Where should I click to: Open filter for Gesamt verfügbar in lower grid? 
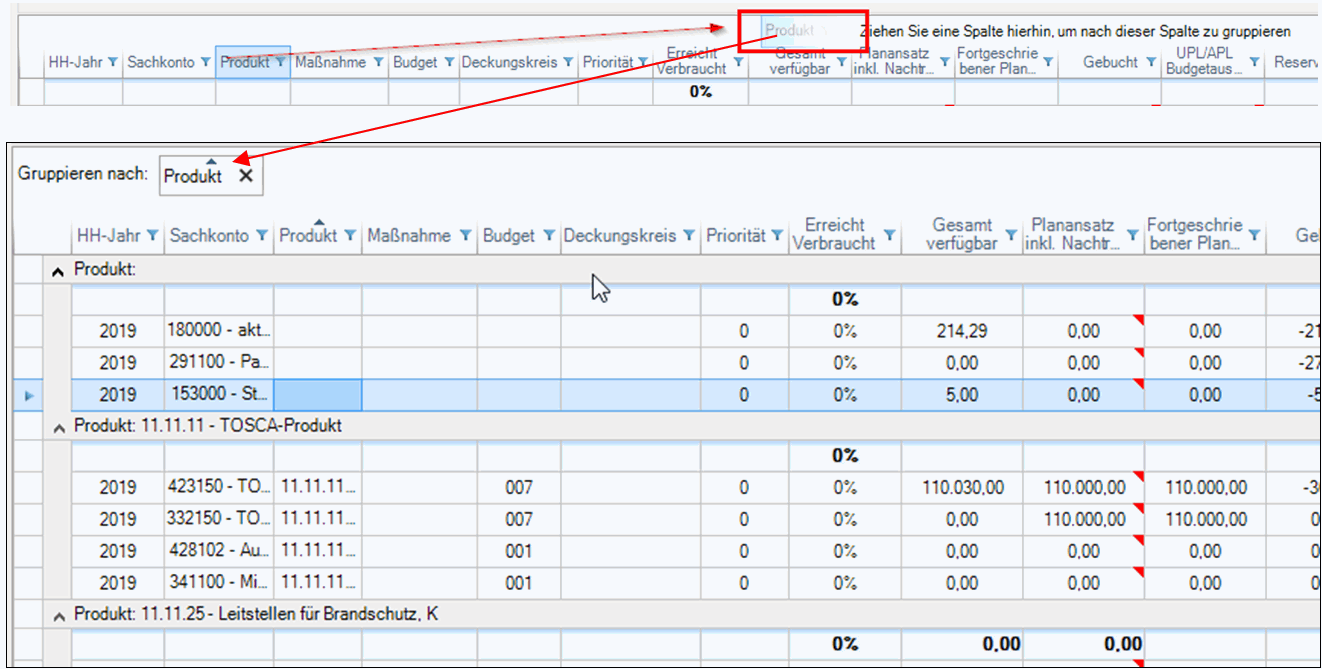point(1011,236)
